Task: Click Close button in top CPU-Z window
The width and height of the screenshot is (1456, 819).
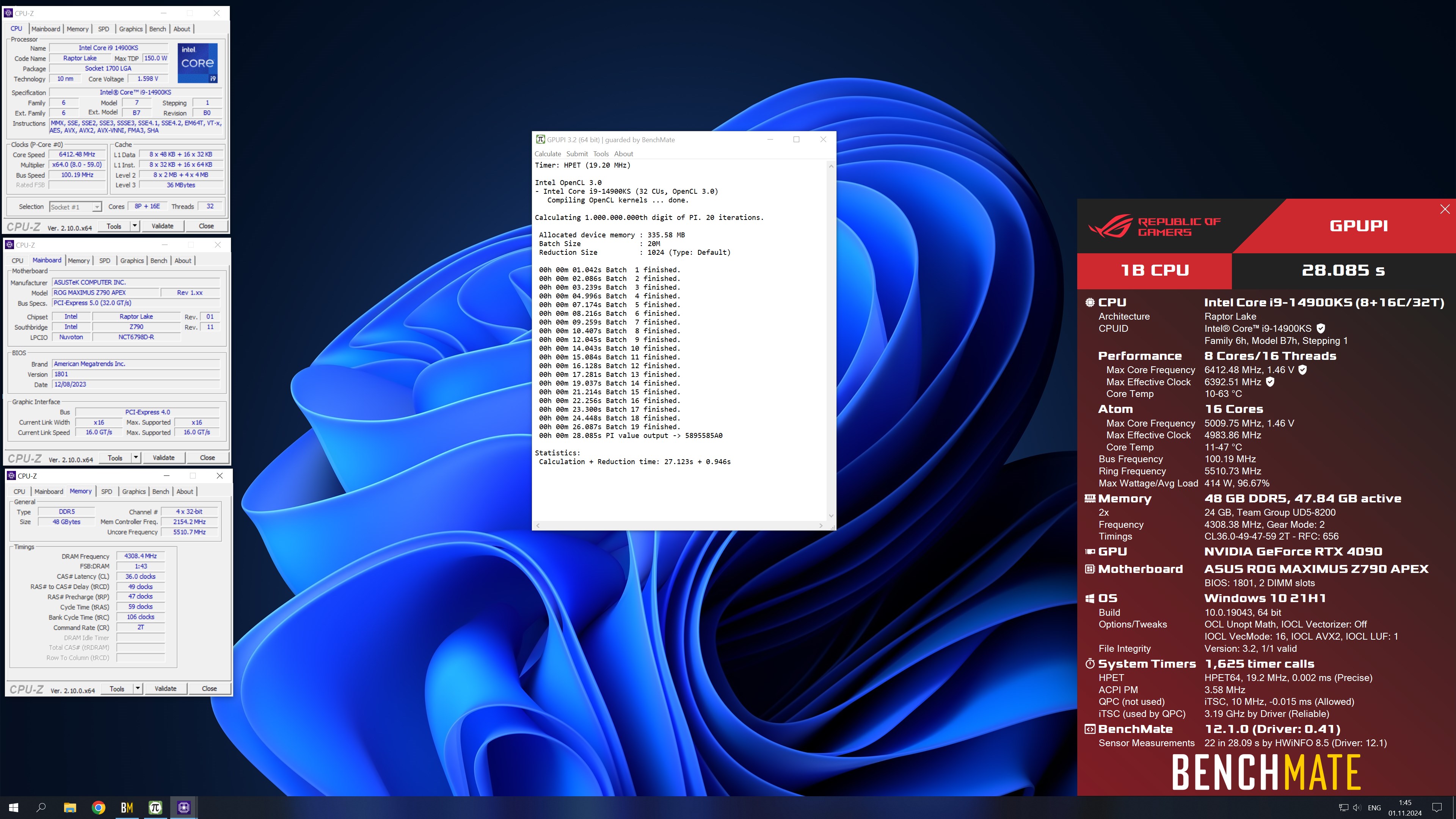Action: tap(206, 226)
